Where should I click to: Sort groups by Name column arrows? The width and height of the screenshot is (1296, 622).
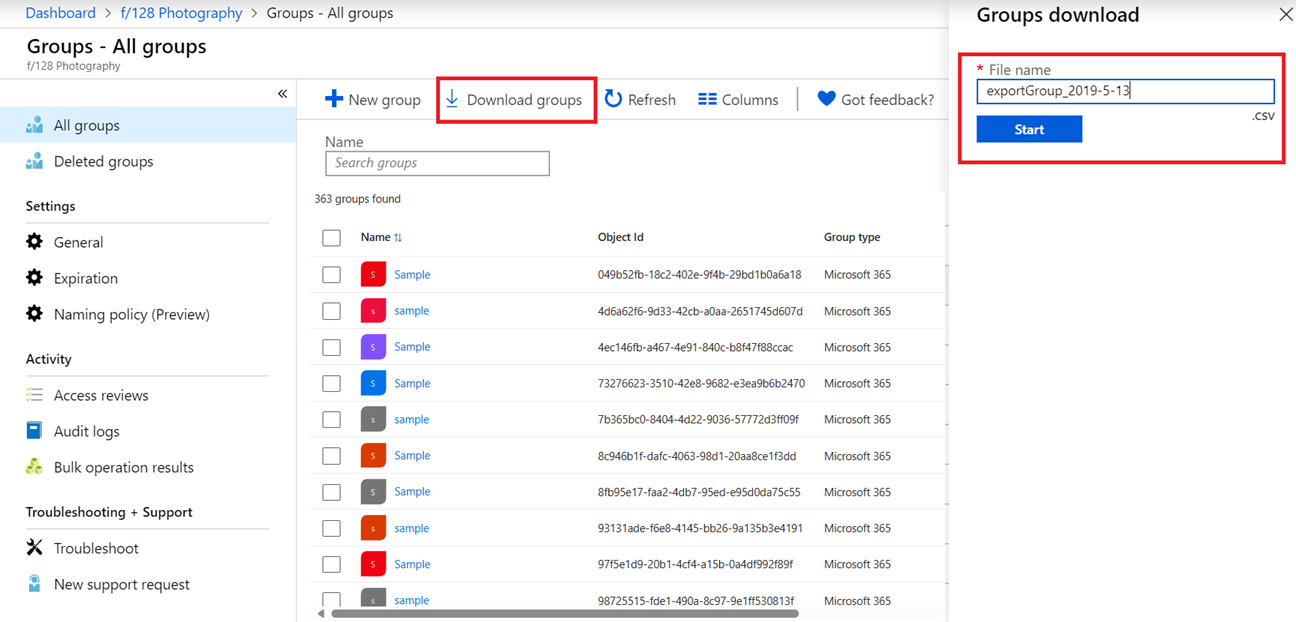click(398, 238)
